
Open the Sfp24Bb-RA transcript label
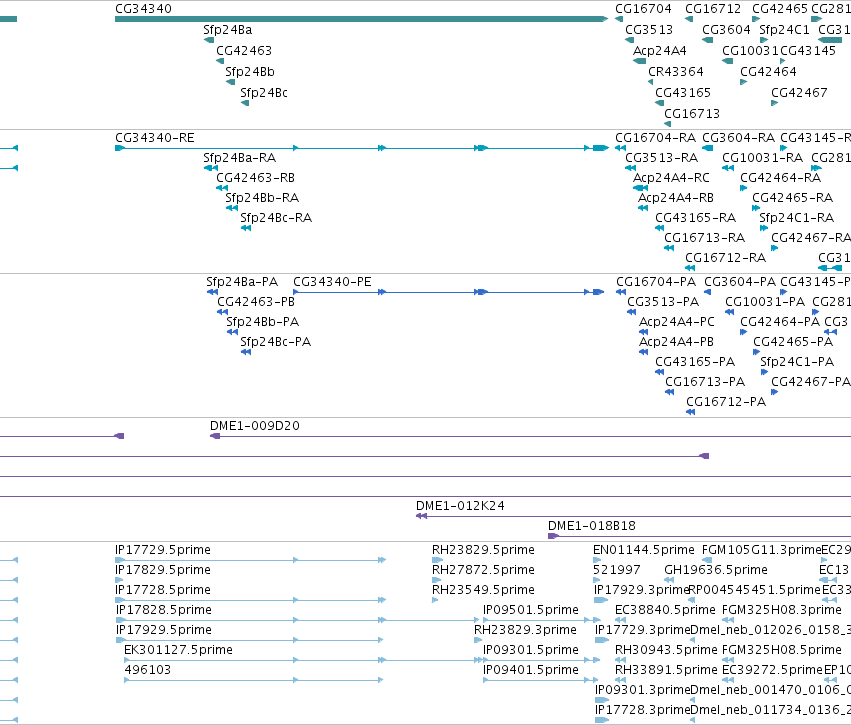pos(262,198)
